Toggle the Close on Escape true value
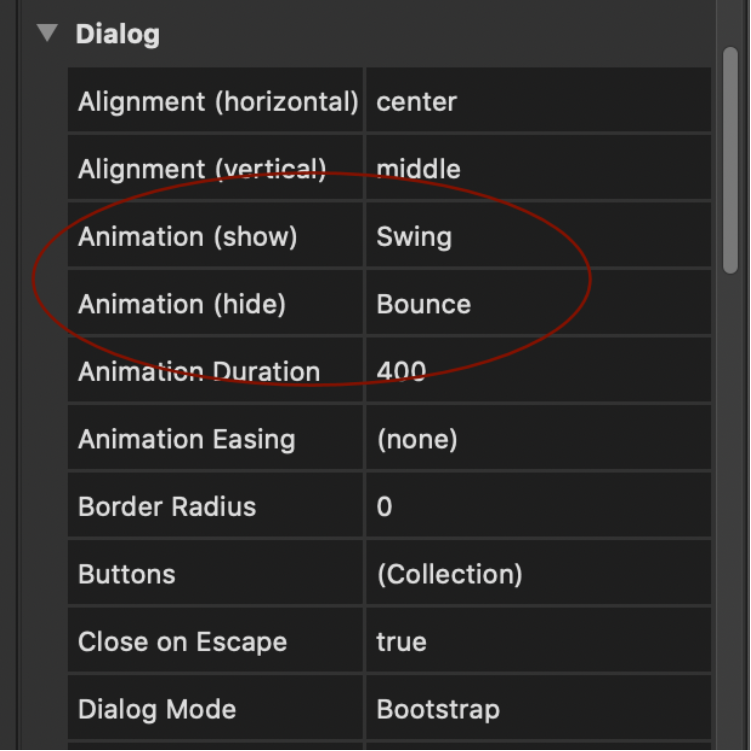Screen dimensions: 751x751 (x=538, y=641)
